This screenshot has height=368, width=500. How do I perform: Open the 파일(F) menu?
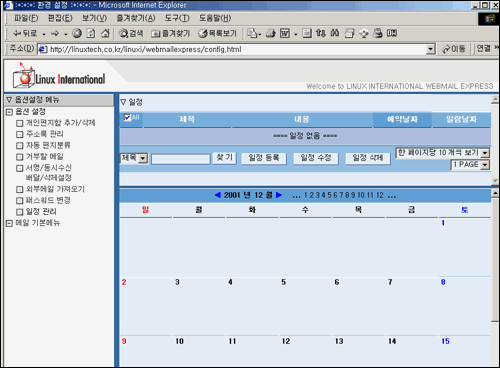tap(26, 18)
